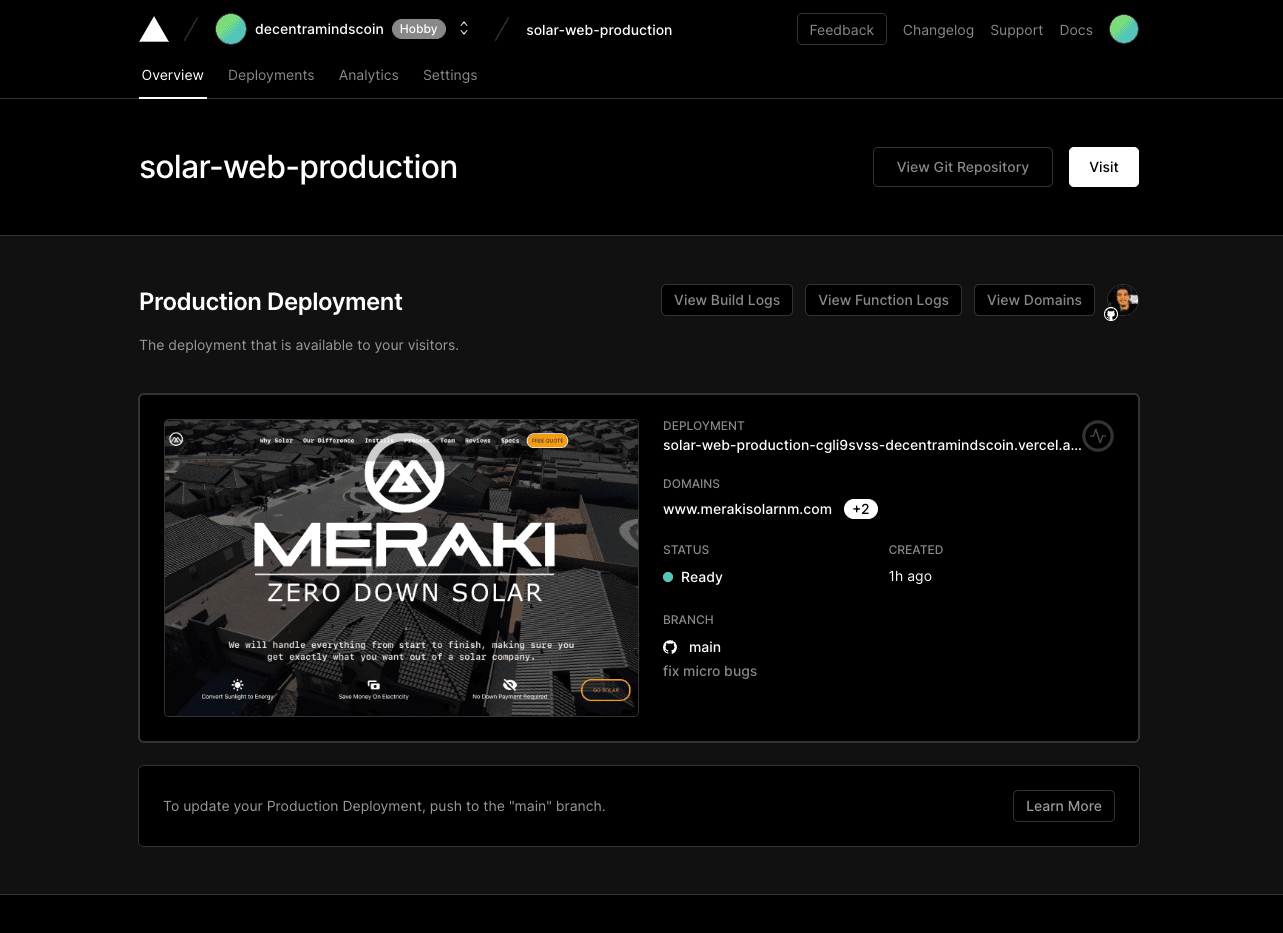Click the 1h ago created time
Screen dimensions: 1283x933
pos(910,576)
